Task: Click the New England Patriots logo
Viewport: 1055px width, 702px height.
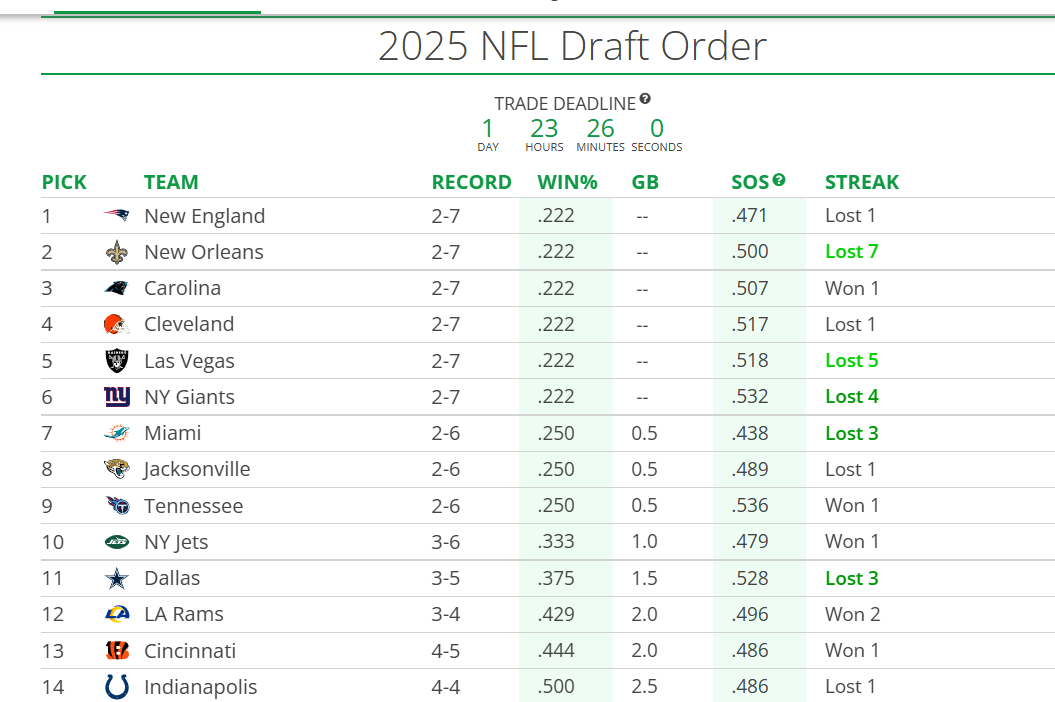Action: [x=117, y=216]
